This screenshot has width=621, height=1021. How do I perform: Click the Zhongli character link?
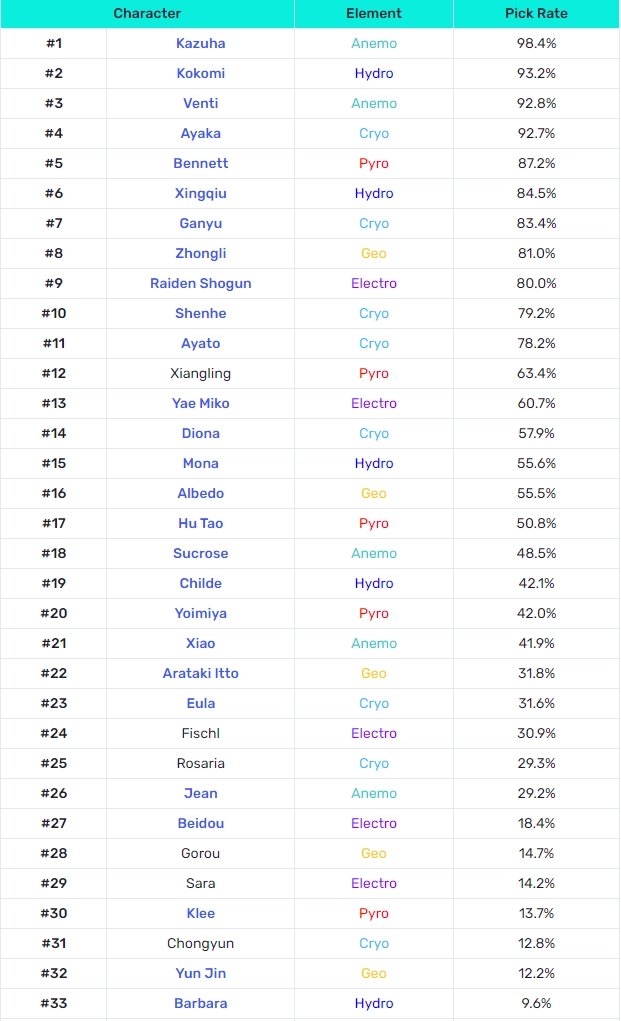200,253
